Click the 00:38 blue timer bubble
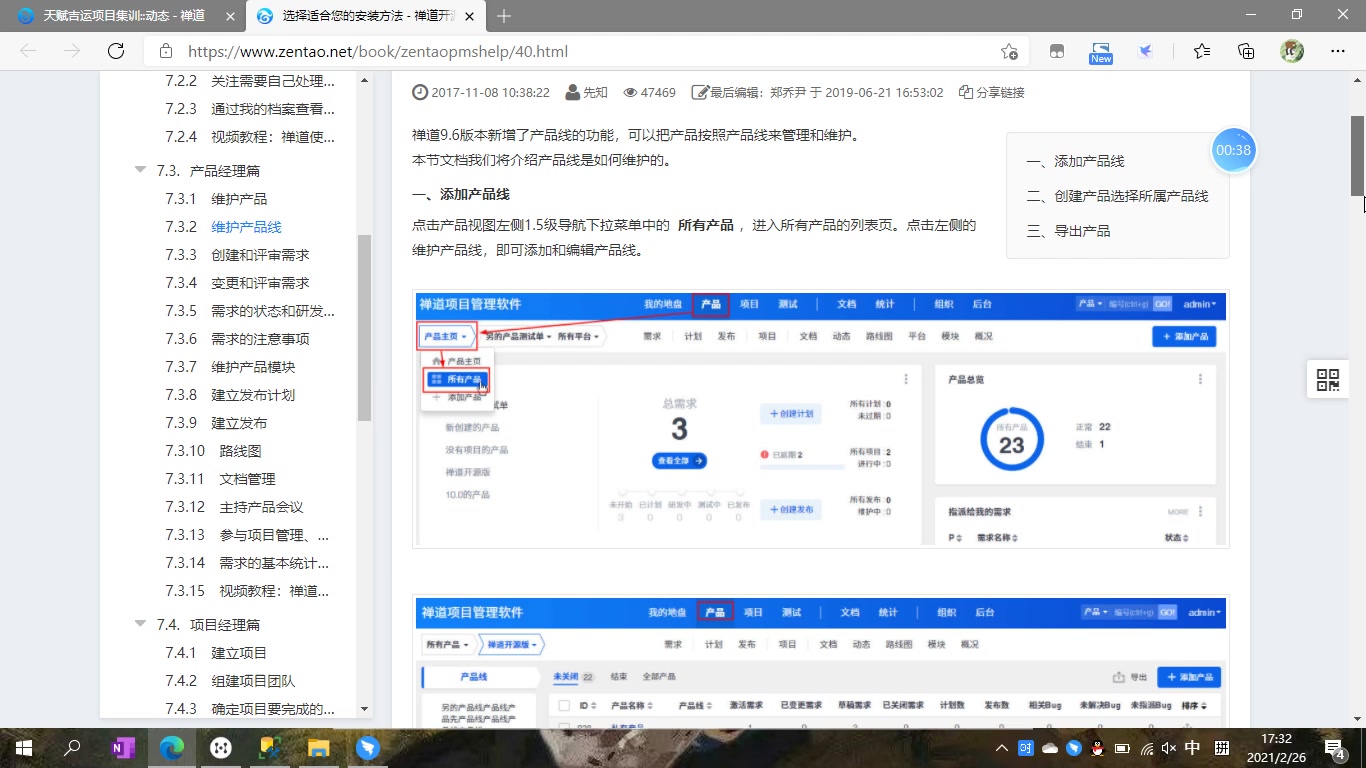 [1234, 150]
